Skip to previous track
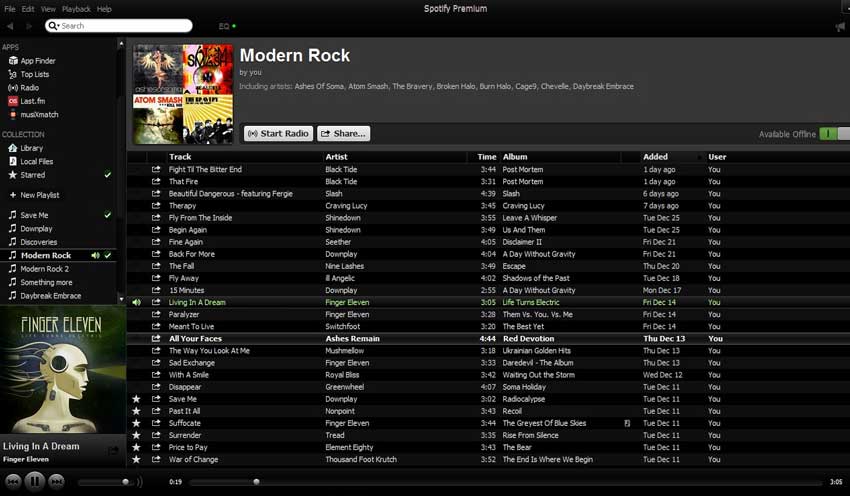 tap(13, 481)
